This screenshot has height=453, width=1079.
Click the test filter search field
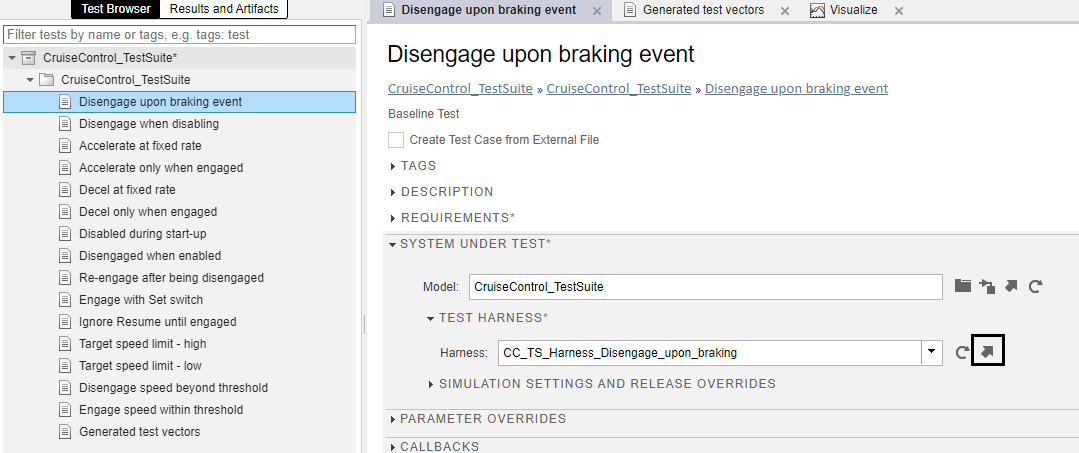tap(180, 35)
